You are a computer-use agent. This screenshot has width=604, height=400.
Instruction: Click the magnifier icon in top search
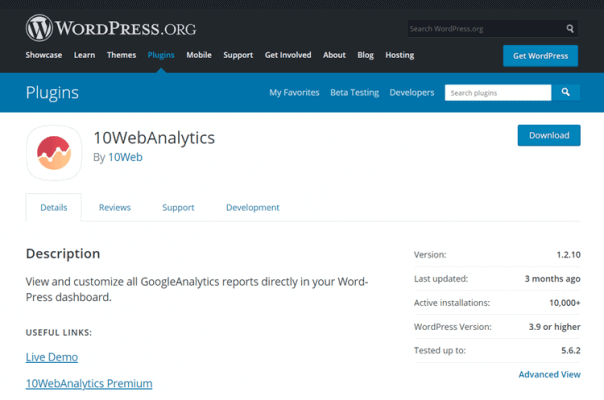(570, 29)
